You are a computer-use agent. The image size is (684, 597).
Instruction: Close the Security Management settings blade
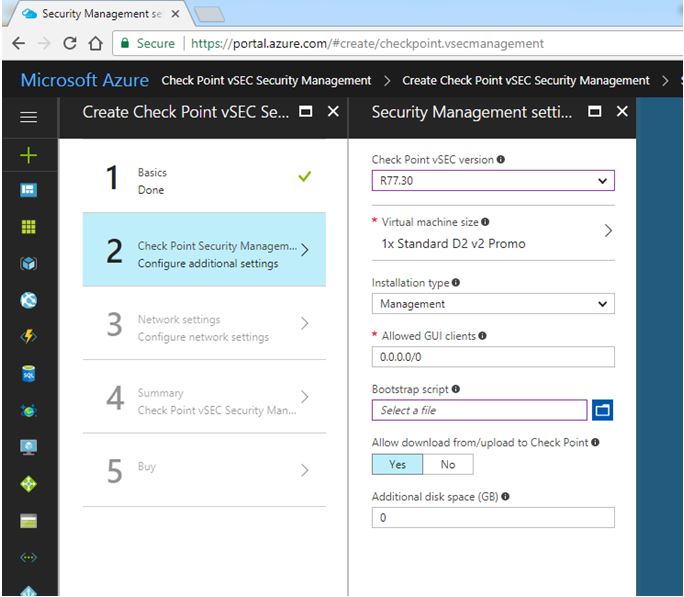coord(622,112)
